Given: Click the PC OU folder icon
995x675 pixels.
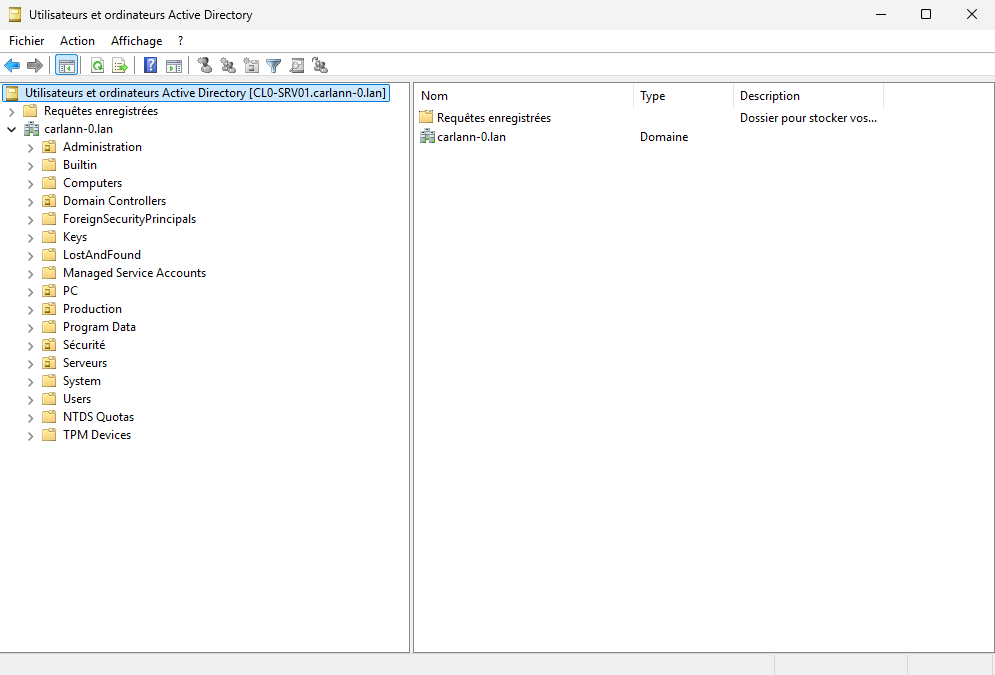Looking at the screenshot, I should point(49,291).
